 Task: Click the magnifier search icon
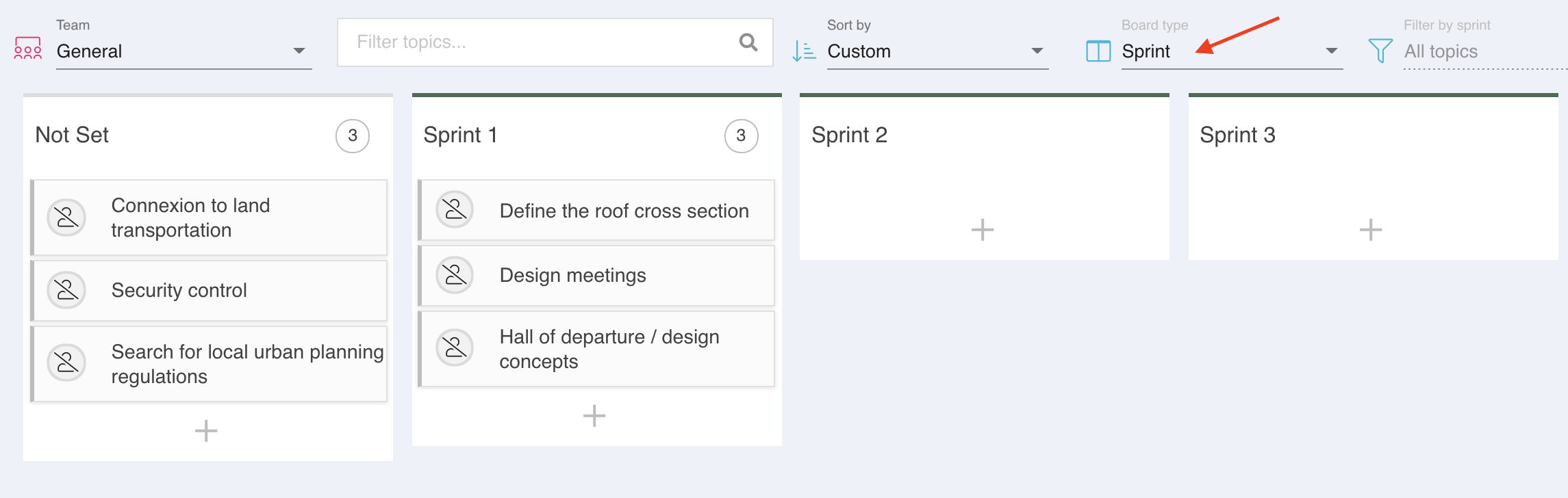(748, 42)
